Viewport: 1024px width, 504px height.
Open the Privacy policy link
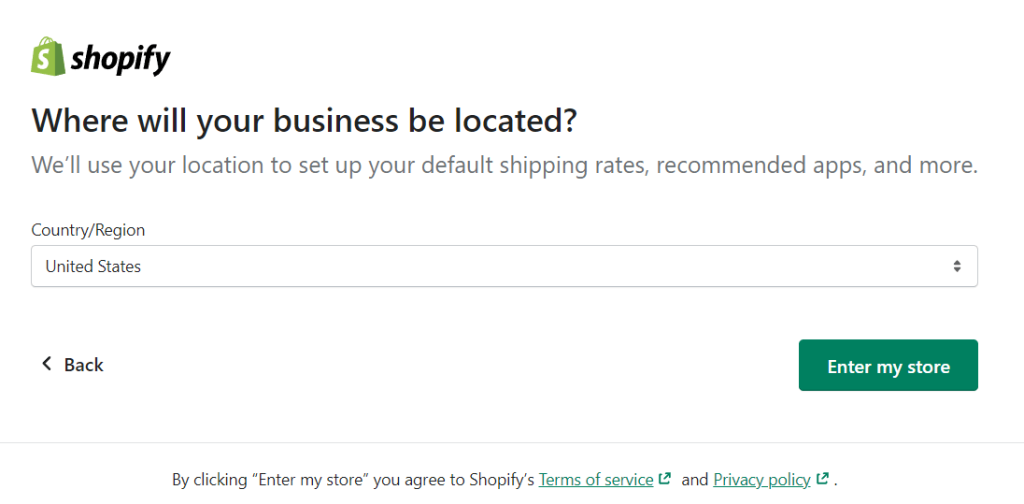(761, 480)
